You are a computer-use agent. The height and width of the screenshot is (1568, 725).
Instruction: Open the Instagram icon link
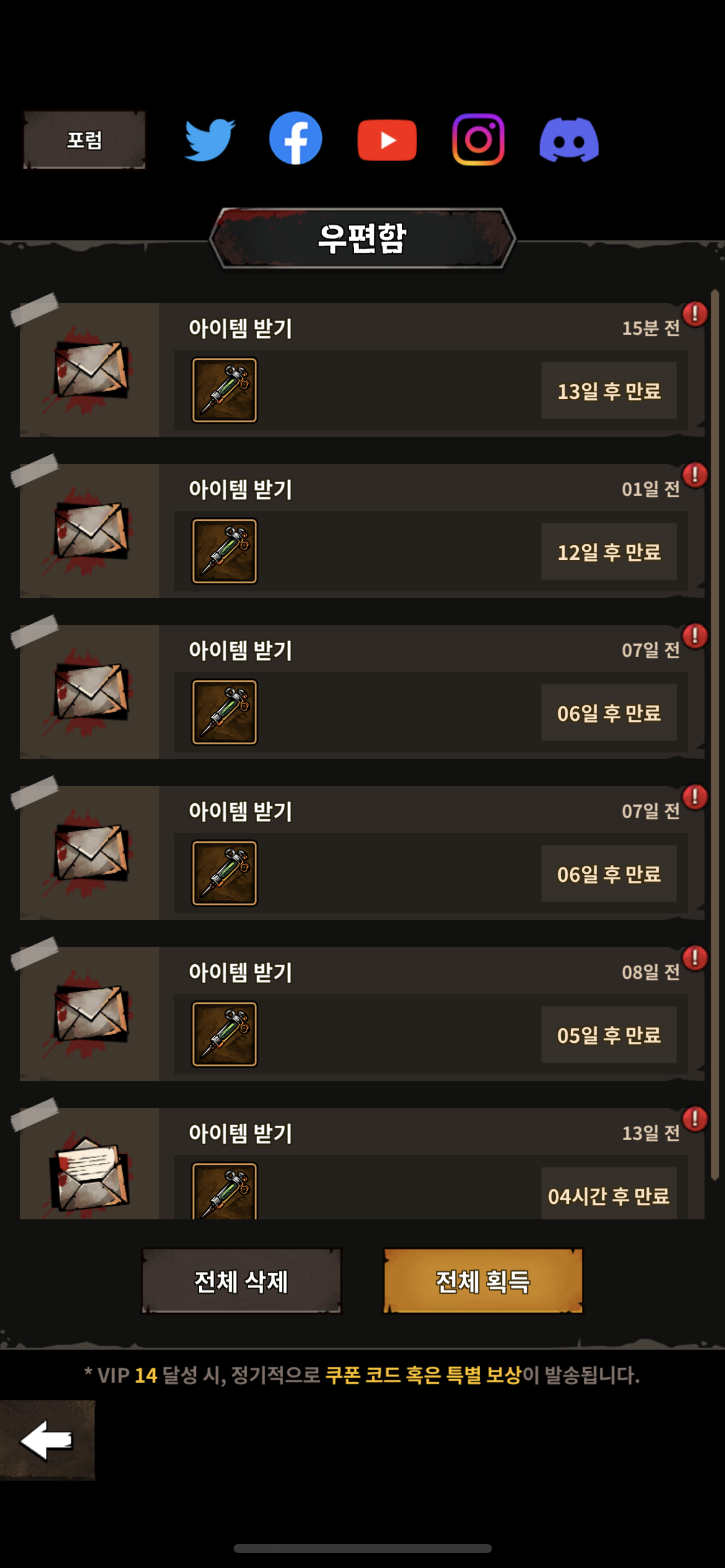click(x=478, y=139)
